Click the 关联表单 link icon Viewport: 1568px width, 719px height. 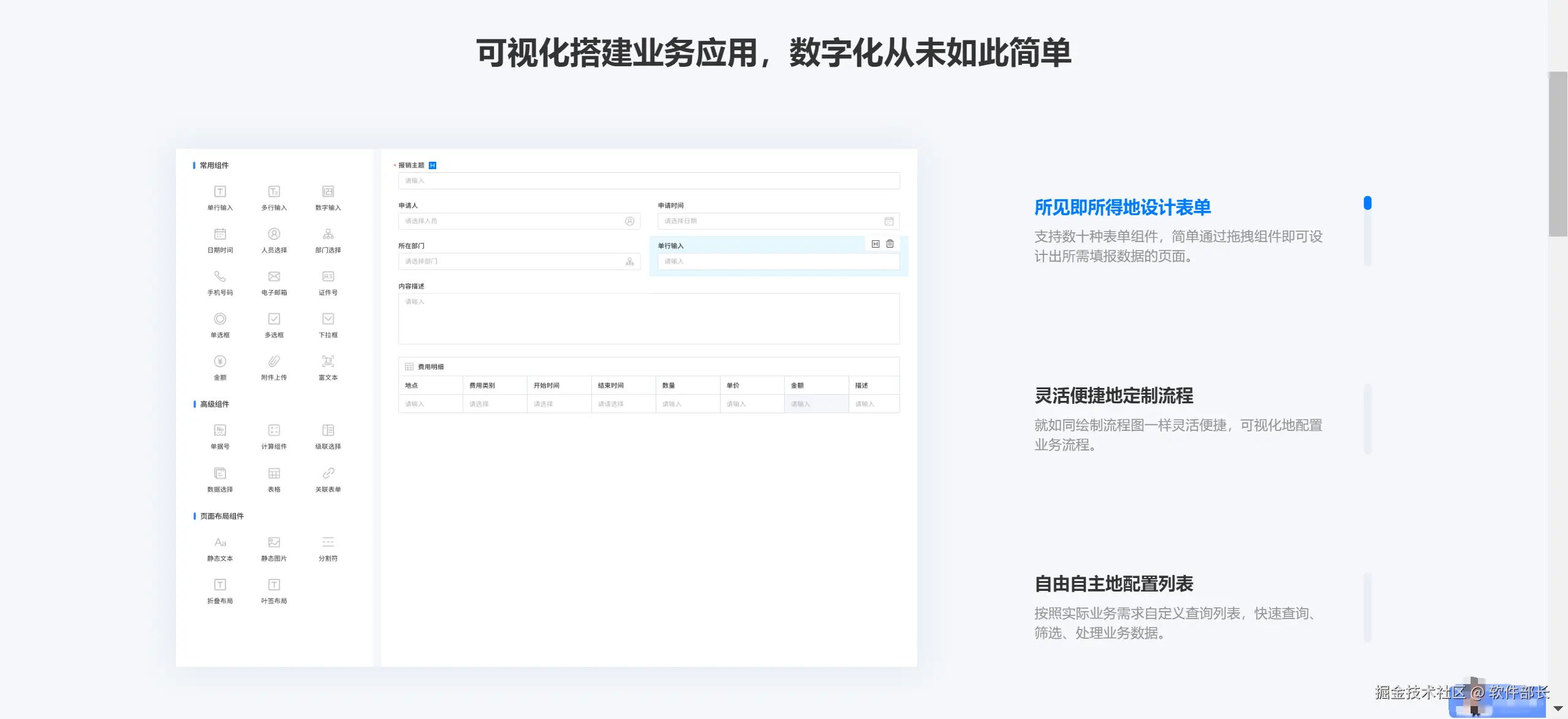click(x=328, y=473)
